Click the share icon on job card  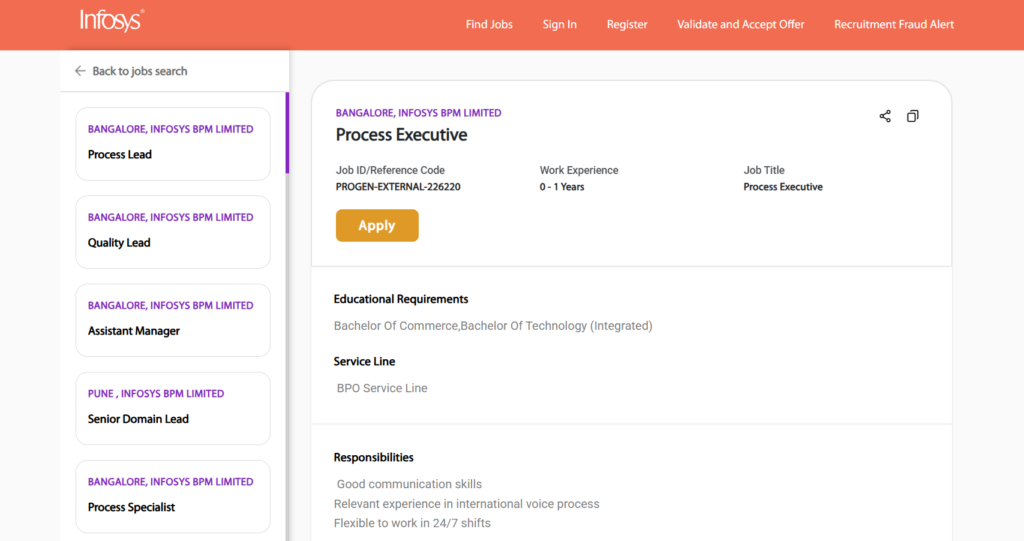click(x=885, y=116)
